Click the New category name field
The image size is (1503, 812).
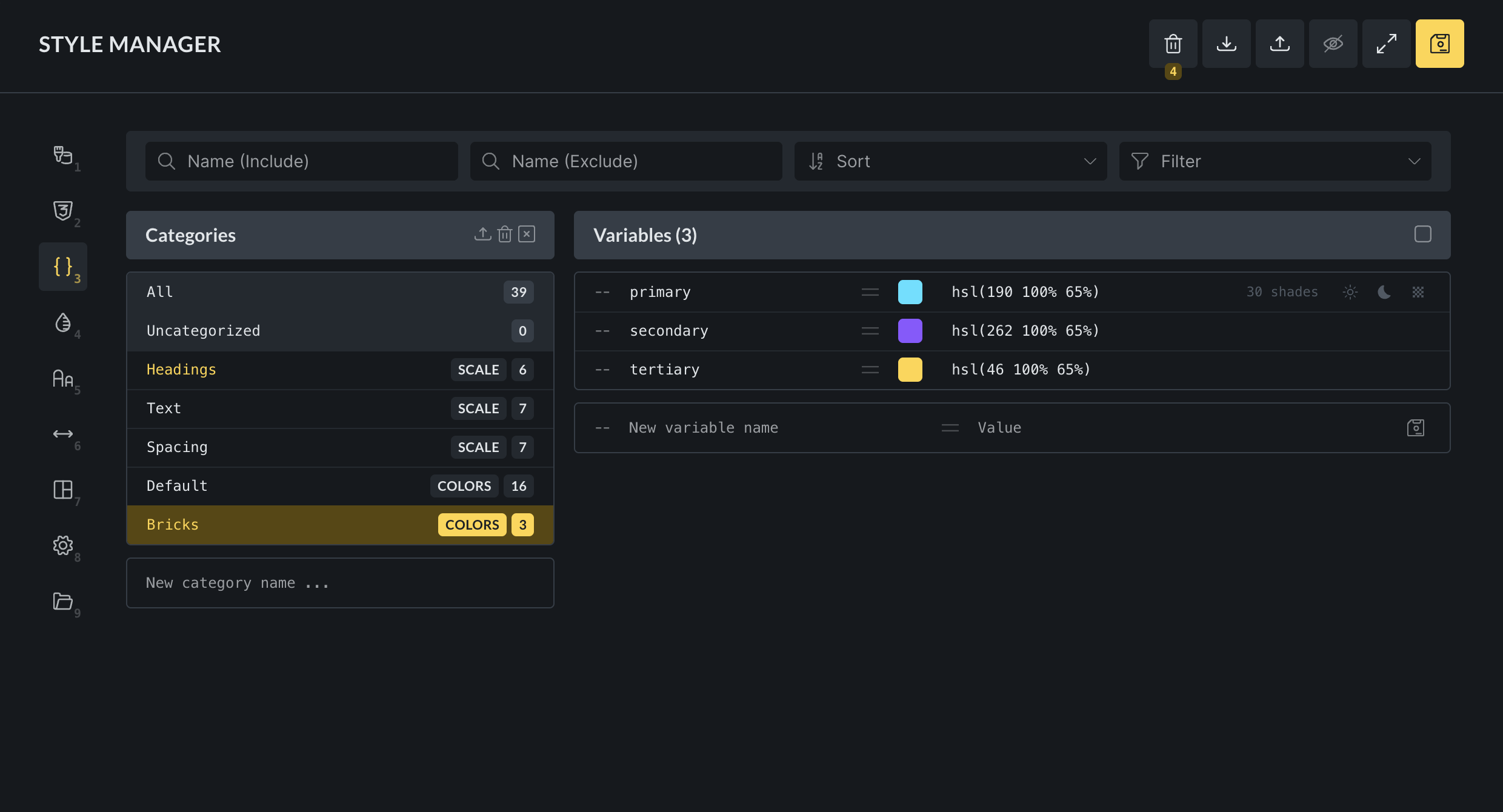pos(340,583)
